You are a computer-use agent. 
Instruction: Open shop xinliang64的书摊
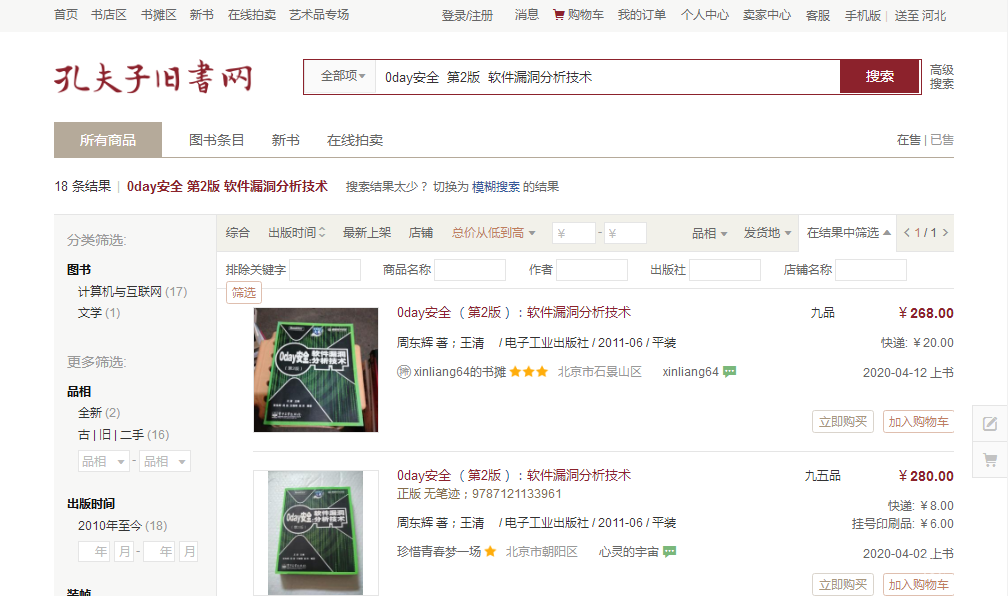click(460, 372)
